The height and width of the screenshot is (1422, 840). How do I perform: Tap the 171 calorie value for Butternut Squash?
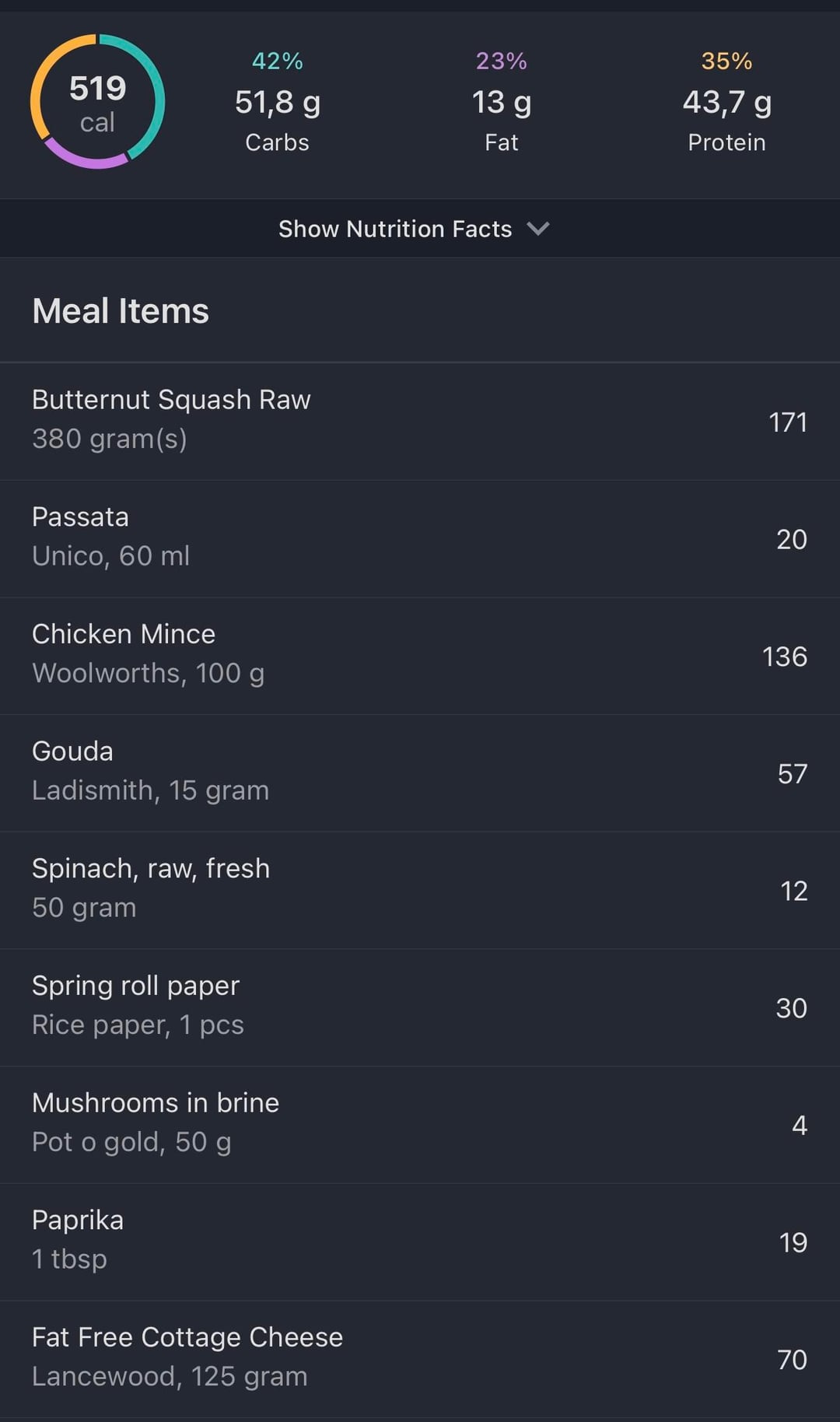787,422
